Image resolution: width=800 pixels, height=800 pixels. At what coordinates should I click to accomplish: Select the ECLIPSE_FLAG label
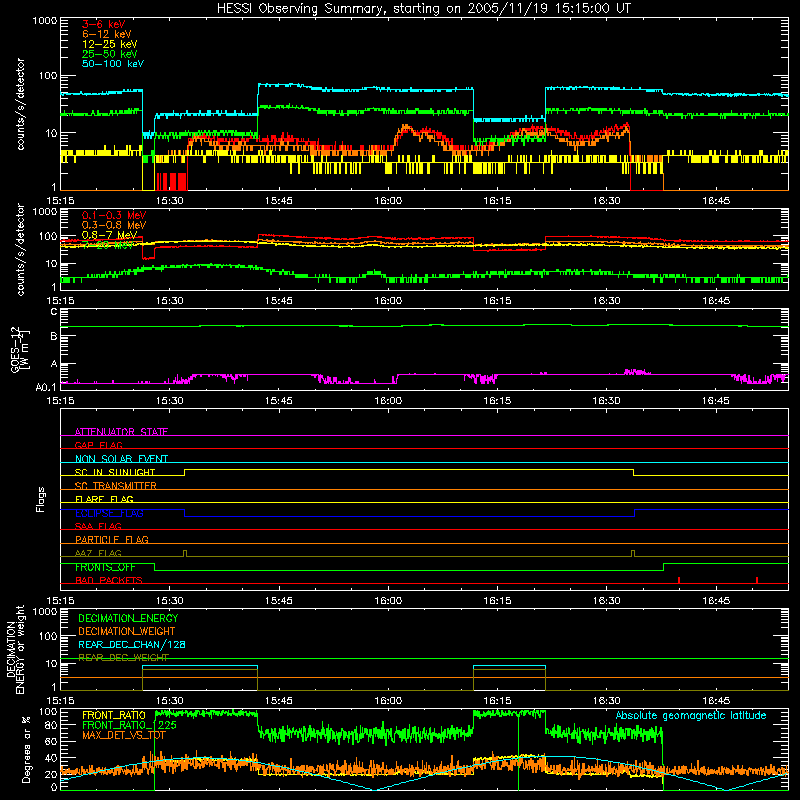(109, 513)
